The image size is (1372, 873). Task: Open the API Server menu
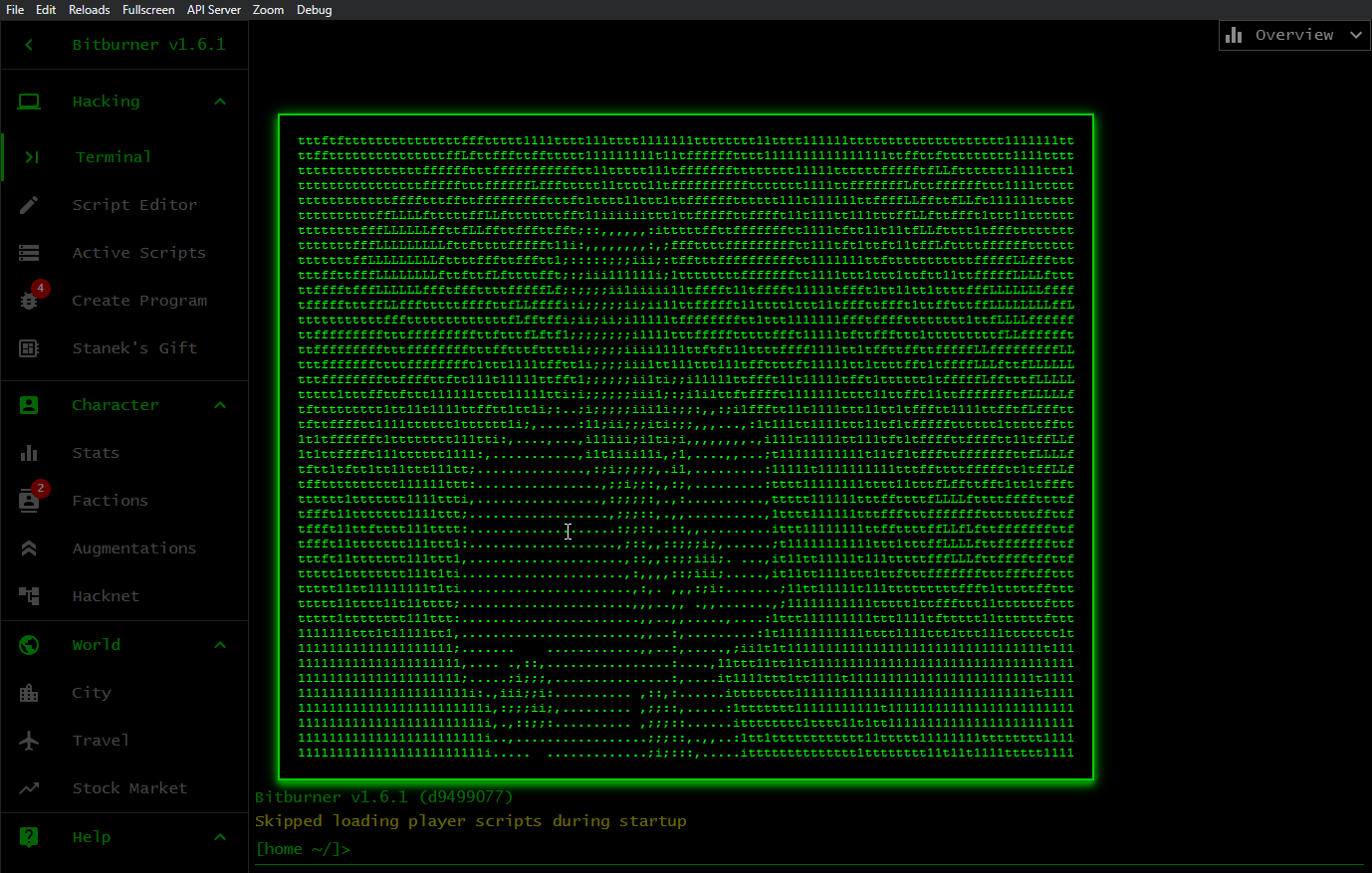click(x=213, y=10)
